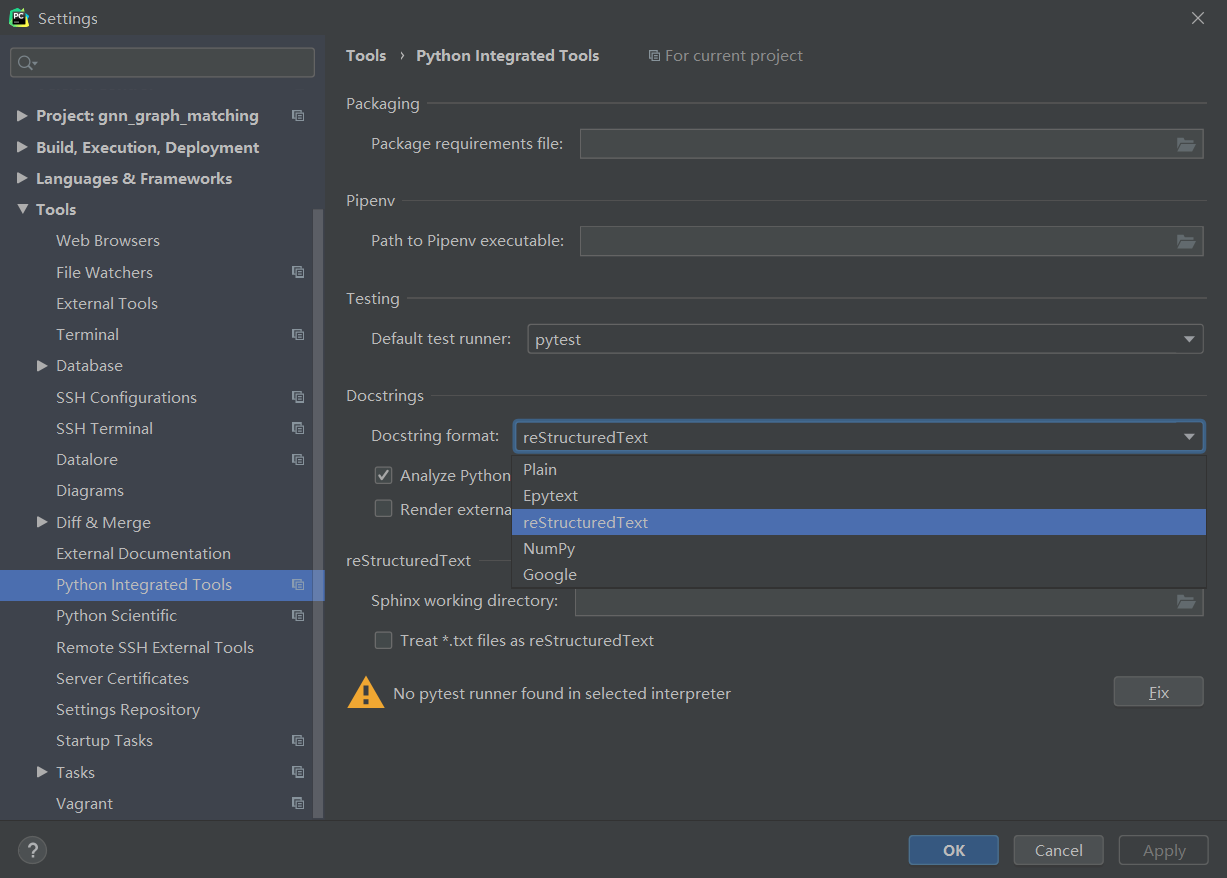Click folder browse icon for Pipenv executable path

click(1186, 241)
